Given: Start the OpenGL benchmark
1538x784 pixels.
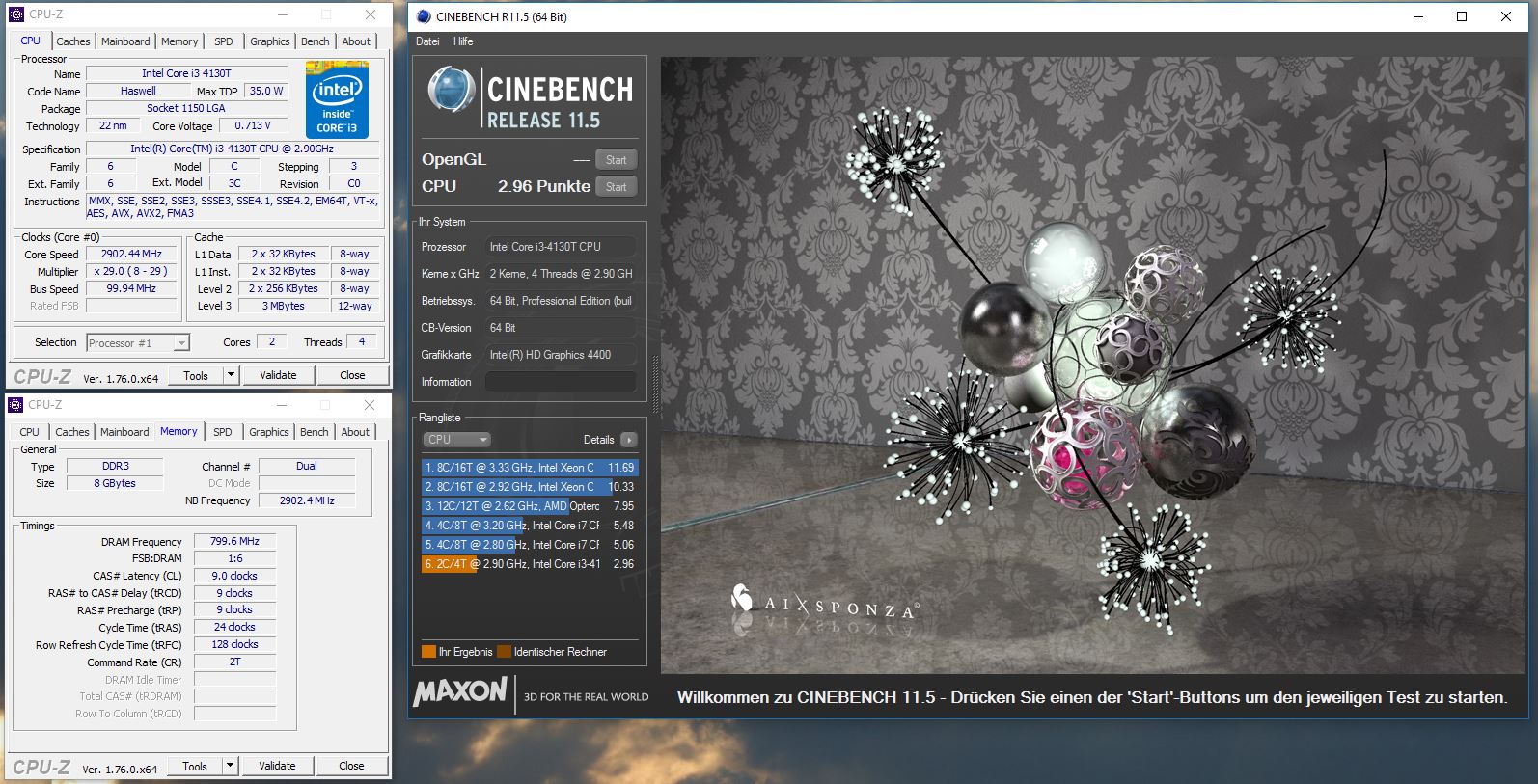Looking at the screenshot, I should point(616,160).
